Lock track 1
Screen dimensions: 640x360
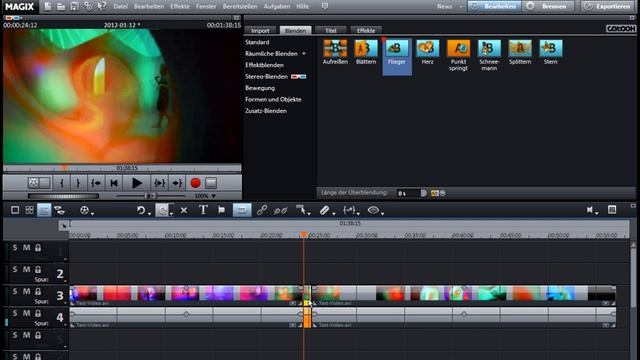(38, 247)
